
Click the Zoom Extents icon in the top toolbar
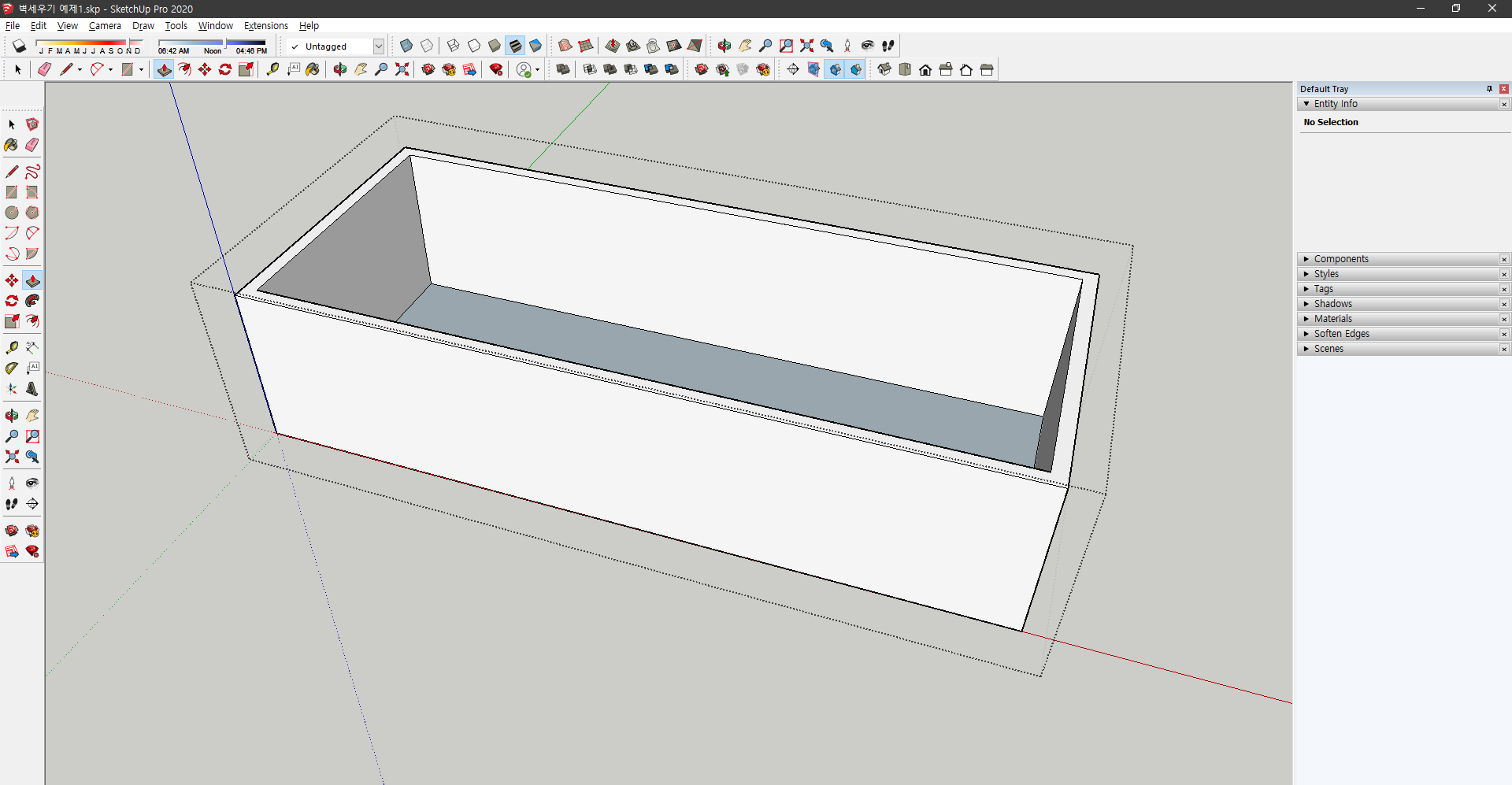click(402, 69)
